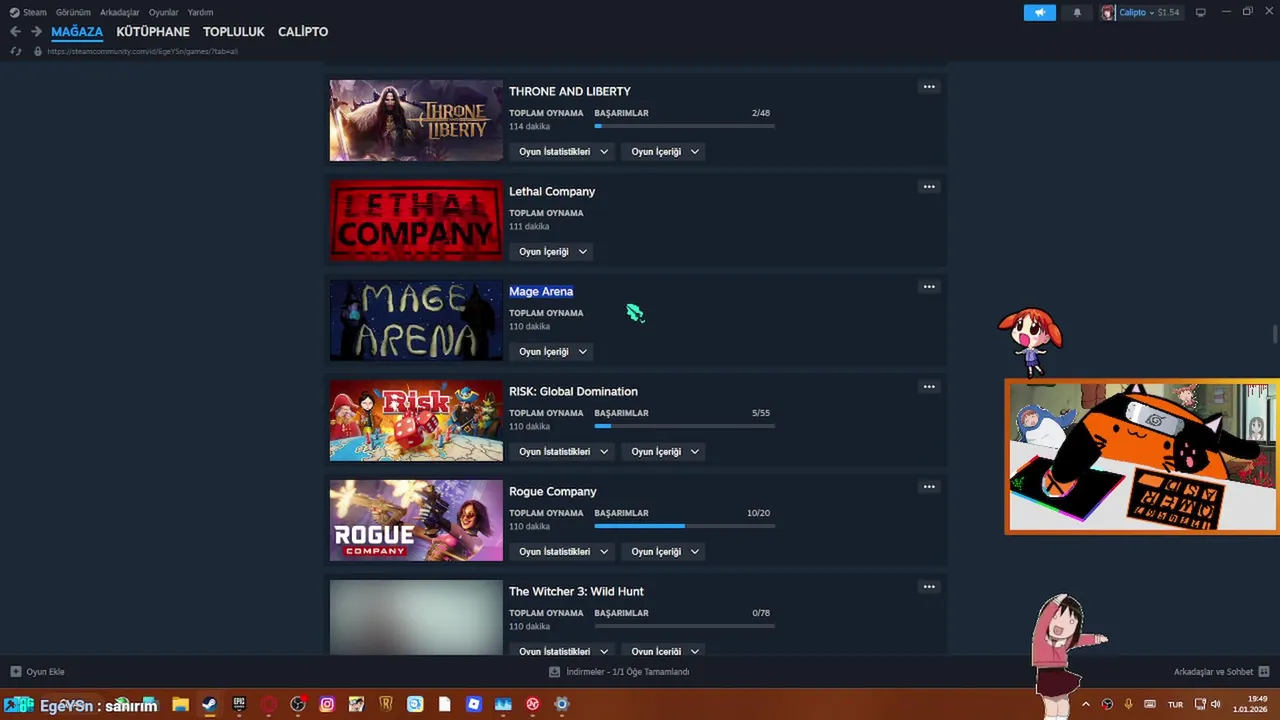This screenshot has width=1280, height=720.
Task: Open The Witcher 3: Wild Hunt title link
Action: (576, 591)
